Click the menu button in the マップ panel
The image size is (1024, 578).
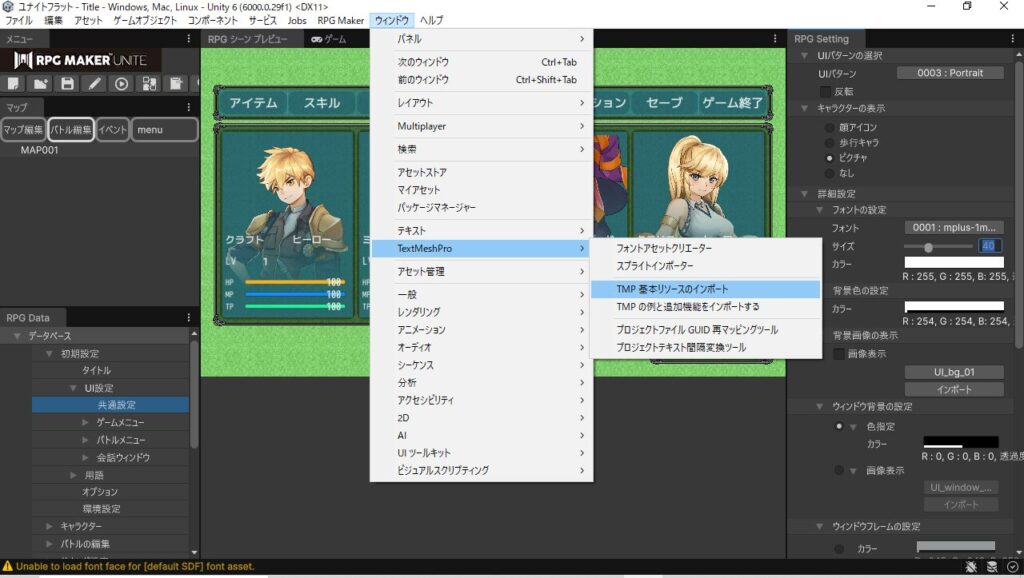point(165,129)
